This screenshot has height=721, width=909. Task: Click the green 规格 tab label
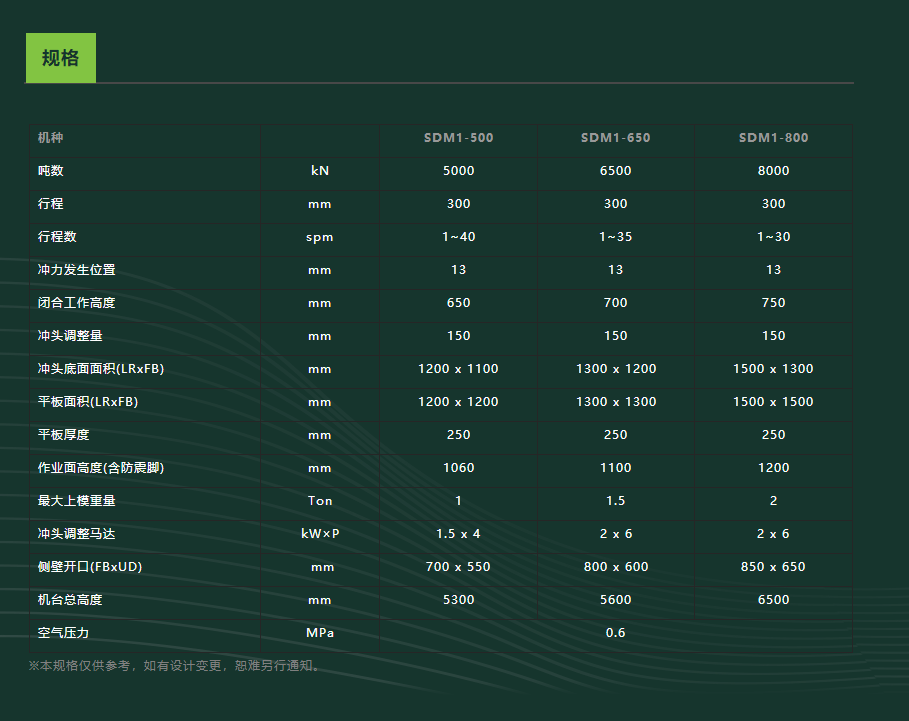click(x=60, y=58)
